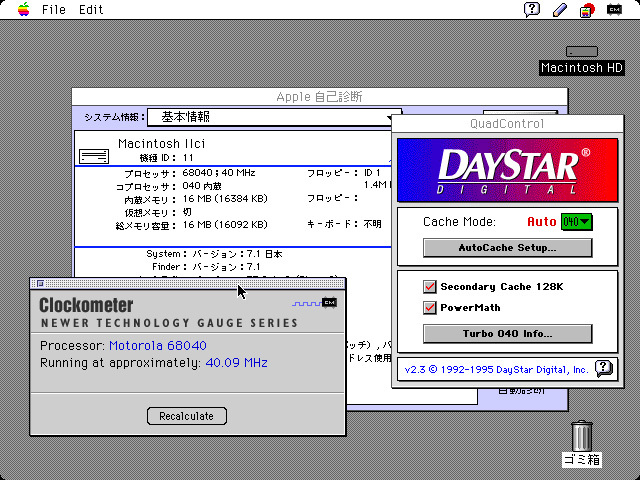The image size is (640, 480).
Task: Click the Clockometer chip waveform logo
Action: 314,303
